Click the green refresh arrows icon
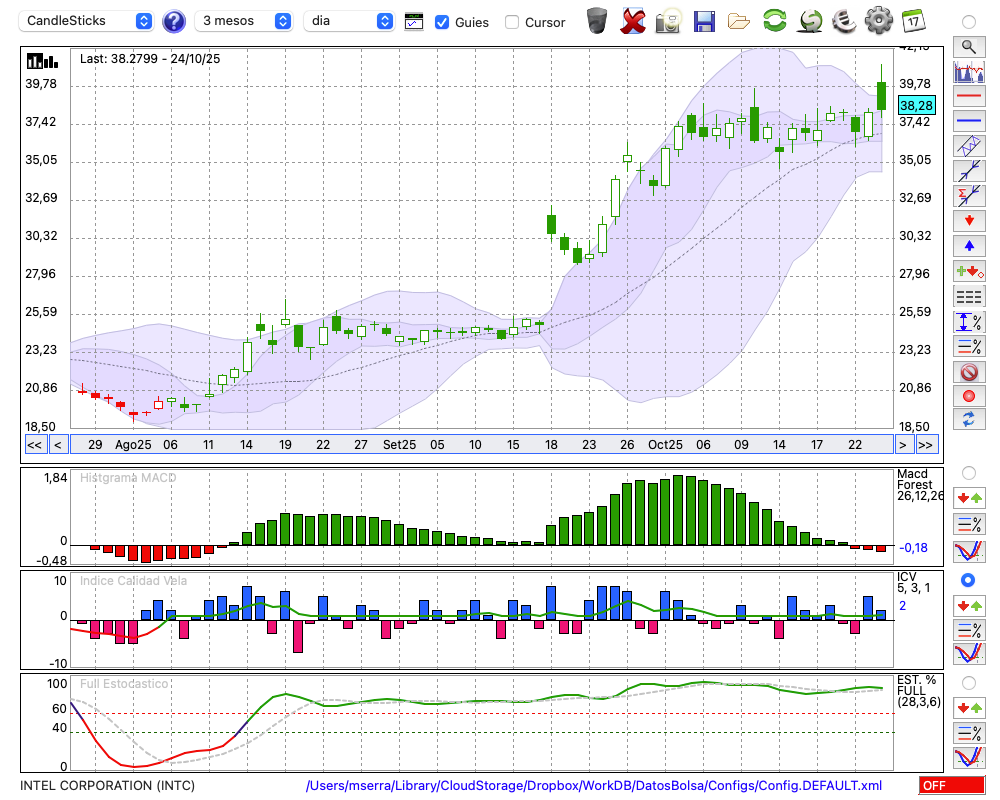 coord(774,21)
